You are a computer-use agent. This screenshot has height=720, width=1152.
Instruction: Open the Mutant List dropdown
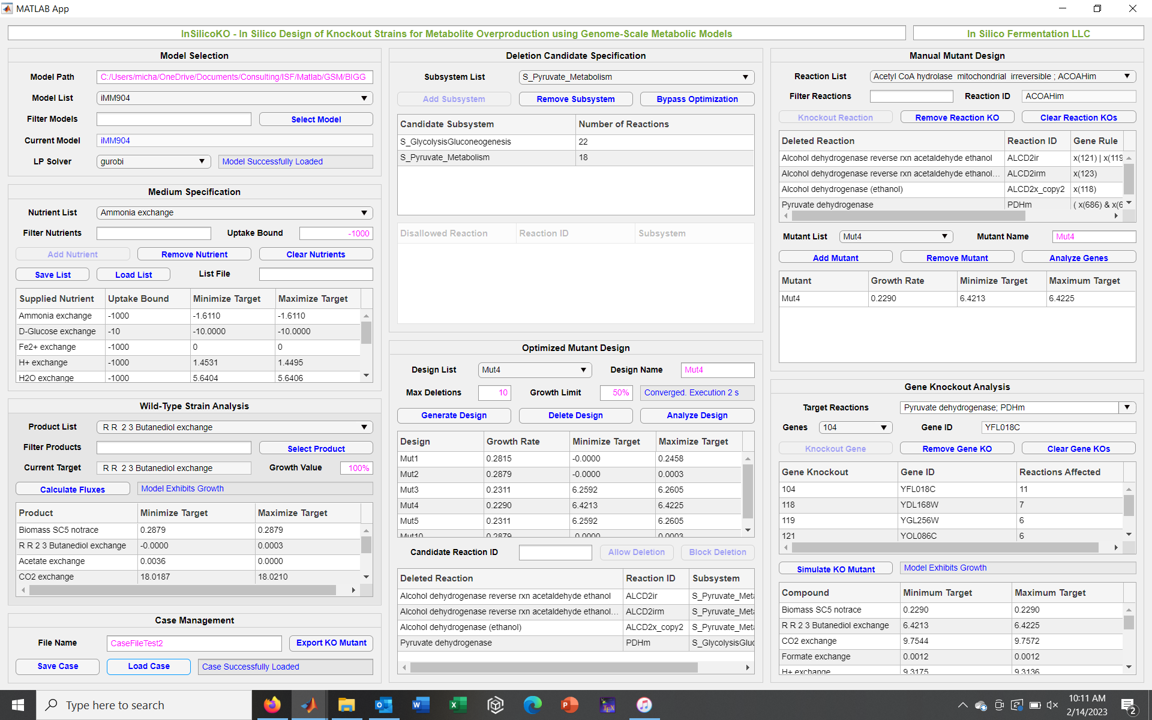[x=896, y=237]
